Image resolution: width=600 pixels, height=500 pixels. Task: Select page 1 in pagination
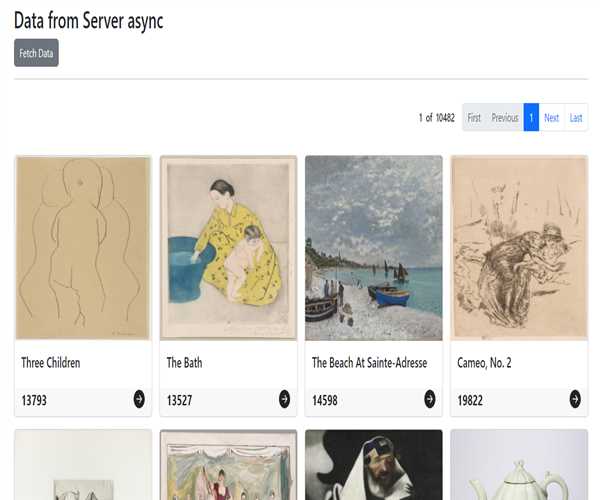tap(531, 118)
